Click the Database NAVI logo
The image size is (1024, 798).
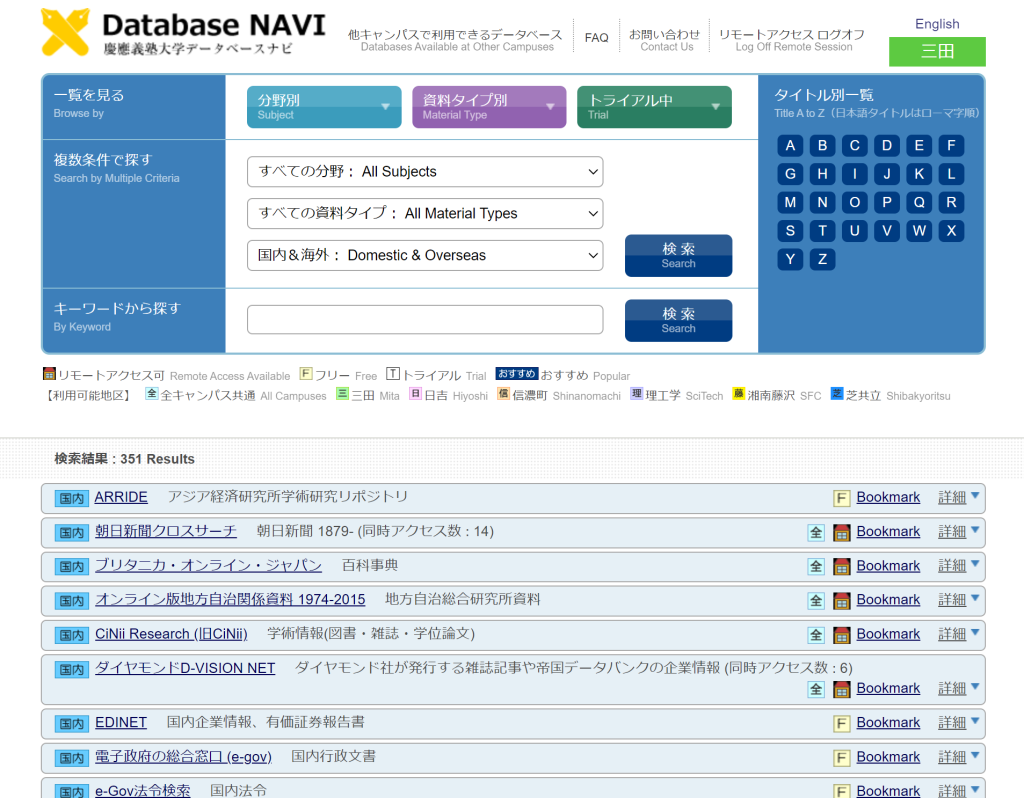coord(183,33)
